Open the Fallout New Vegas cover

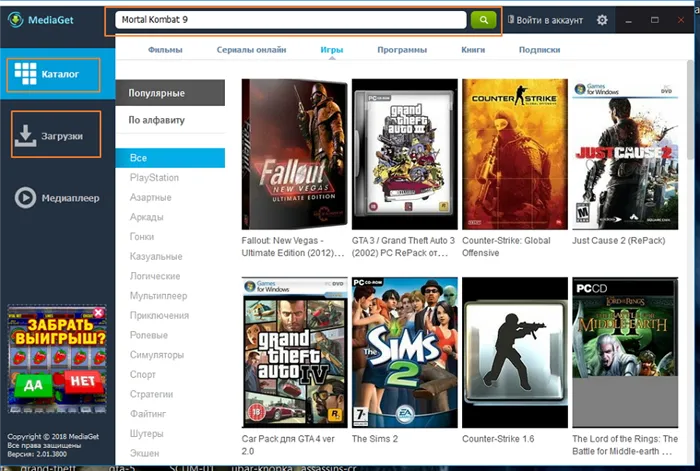coord(294,154)
